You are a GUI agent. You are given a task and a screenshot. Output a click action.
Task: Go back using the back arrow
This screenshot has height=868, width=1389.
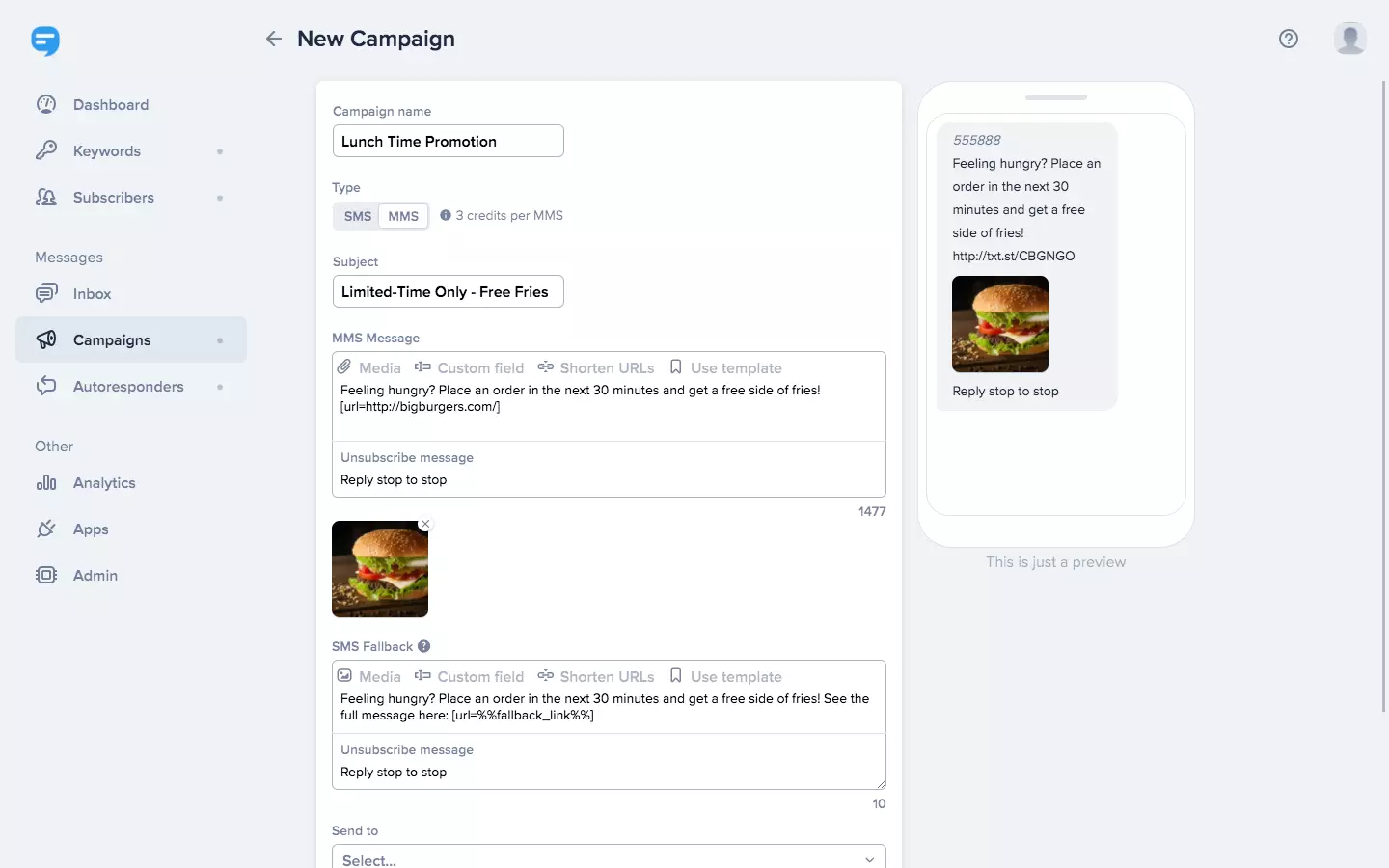pyautogui.click(x=273, y=39)
